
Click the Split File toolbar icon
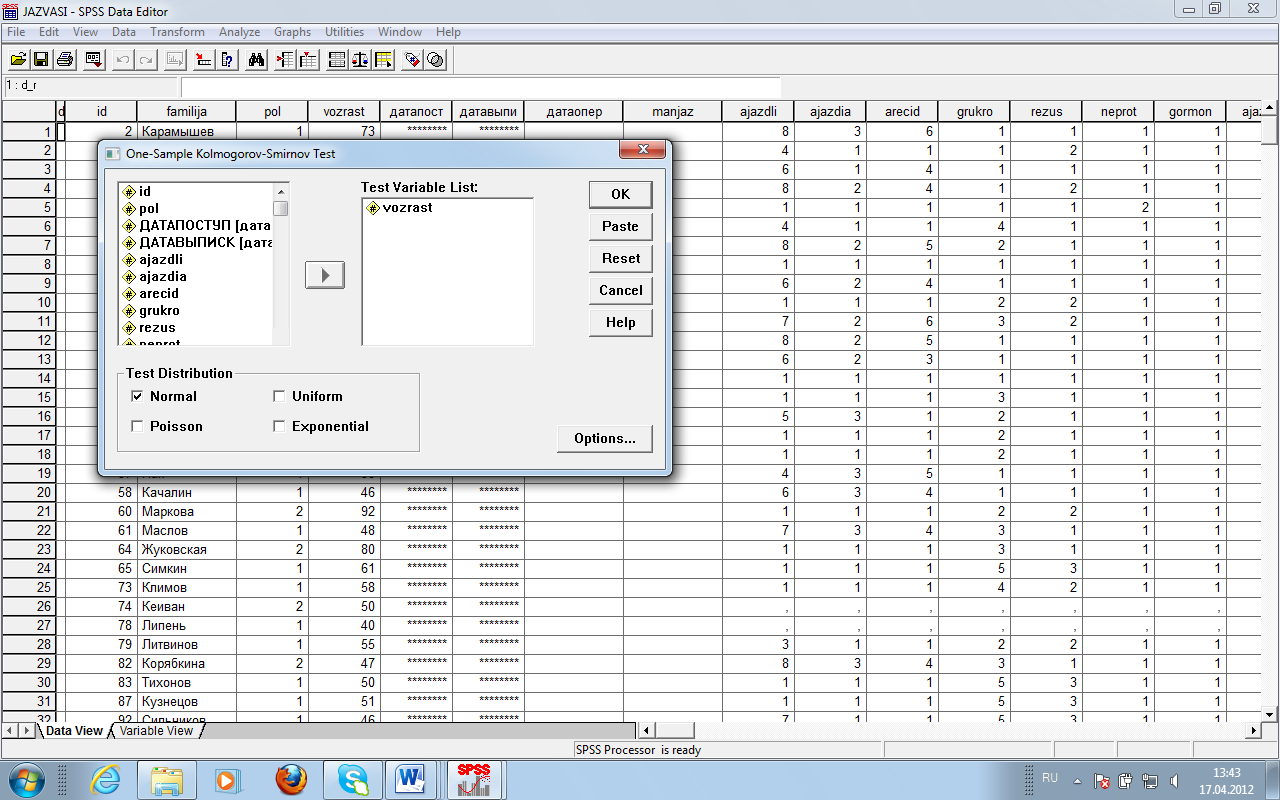click(x=336, y=59)
